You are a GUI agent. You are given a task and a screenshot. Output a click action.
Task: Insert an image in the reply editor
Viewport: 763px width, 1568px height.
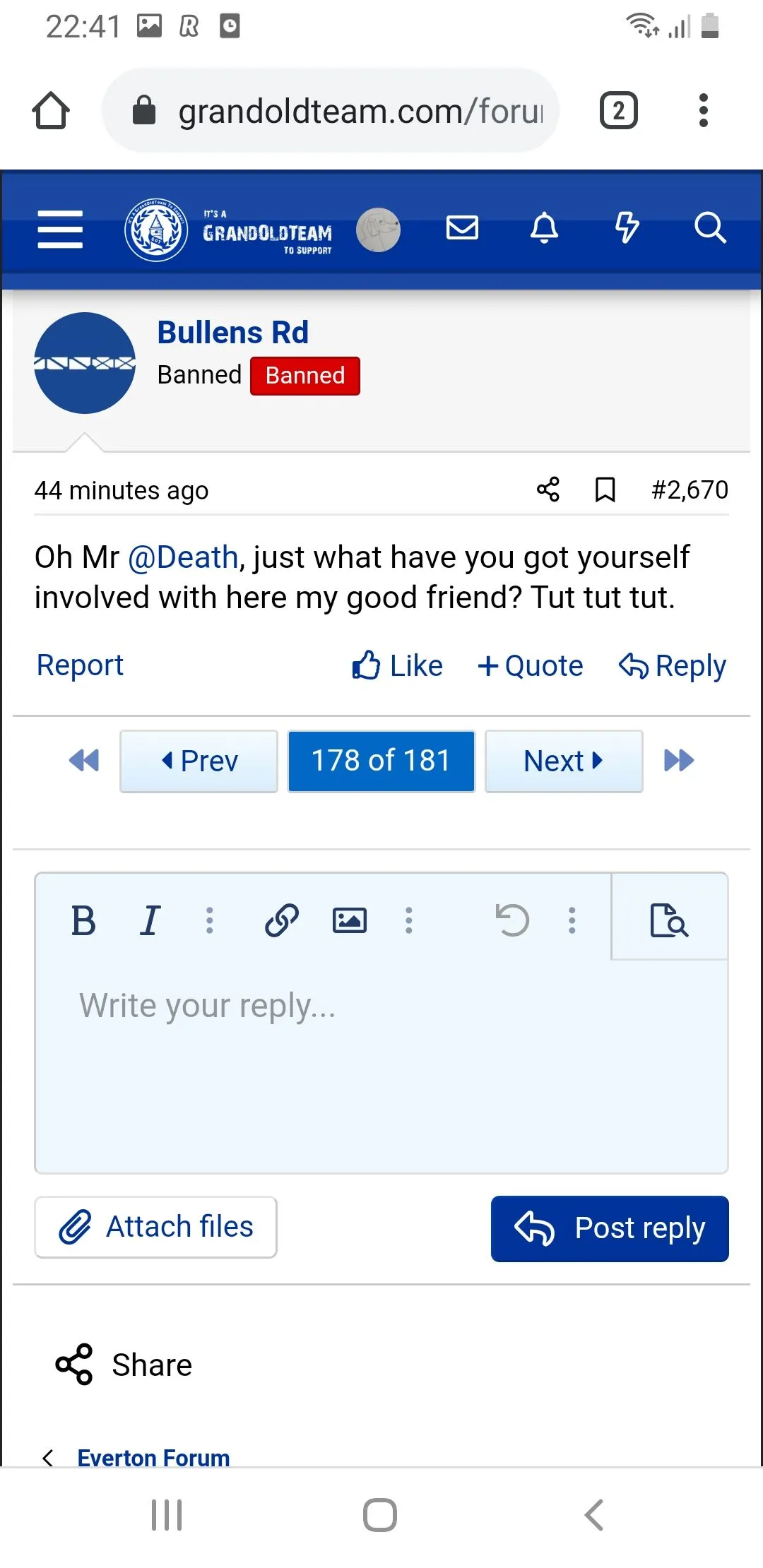coord(350,920)
